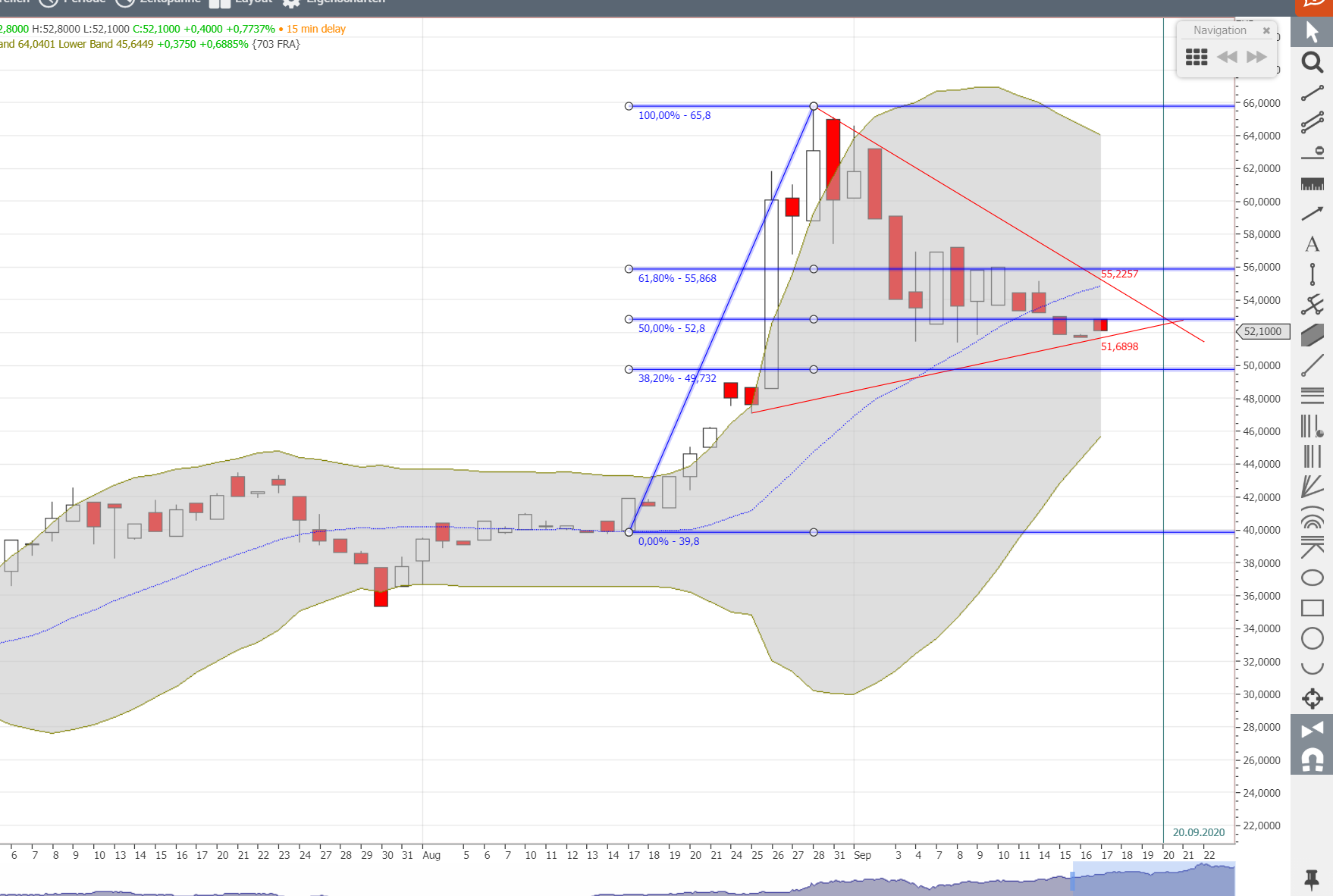Open the Navigation grid view button
This screenshot has width=1333, height=896.
click(1197, 57)
